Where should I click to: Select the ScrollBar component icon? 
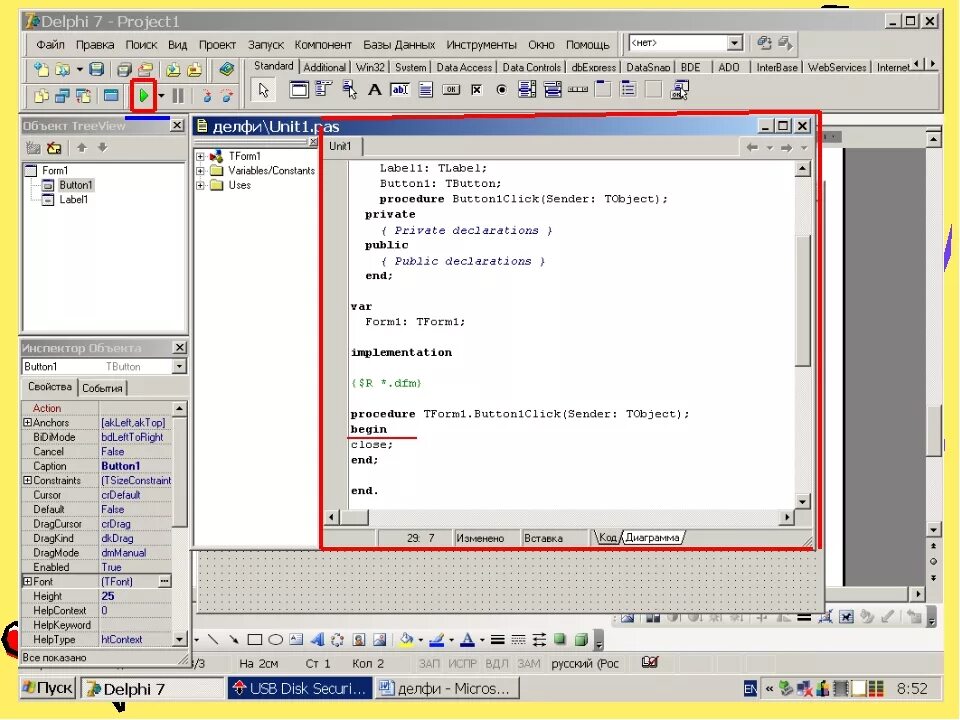coord(578,90)
